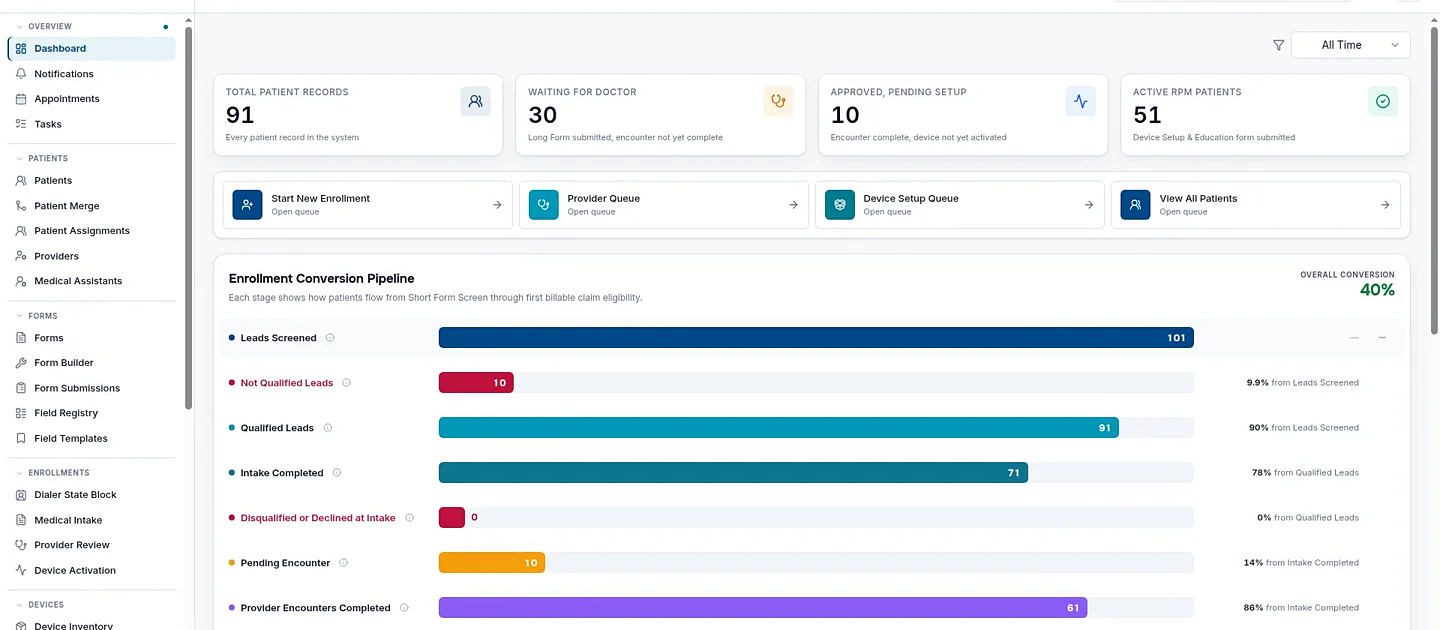1440x630 pixels.
Task: Open the All Time date range dropdown
Action: coord(1350,45)
